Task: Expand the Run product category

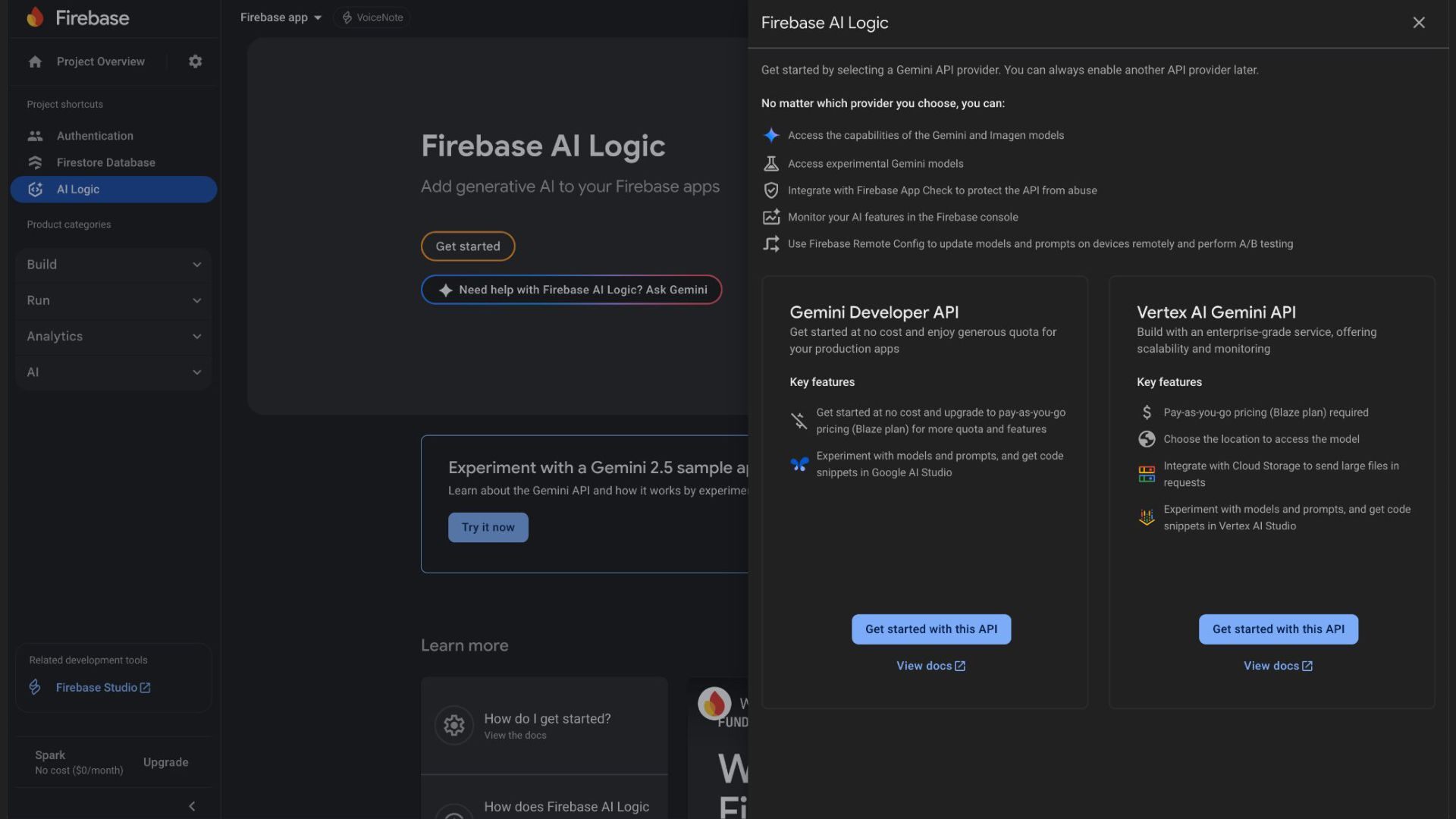Action: pos(114,300)
